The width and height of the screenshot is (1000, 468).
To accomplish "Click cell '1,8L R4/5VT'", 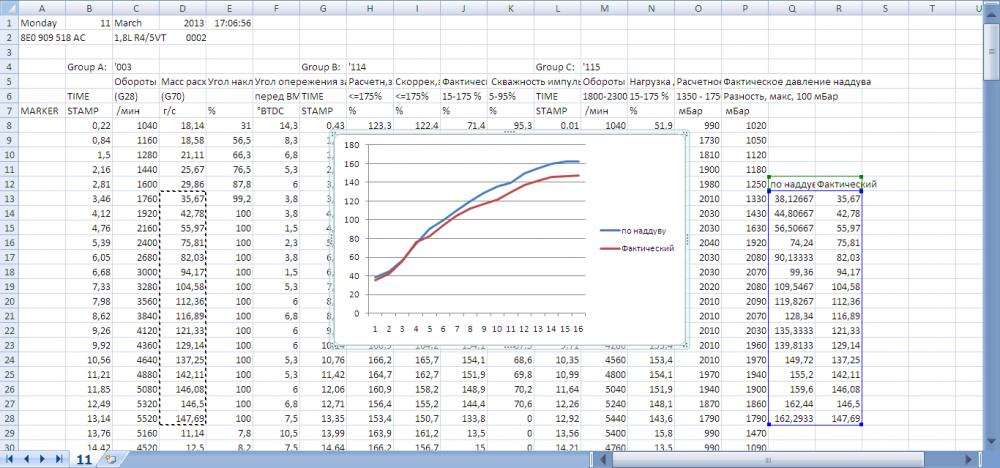I will [136, 38].
